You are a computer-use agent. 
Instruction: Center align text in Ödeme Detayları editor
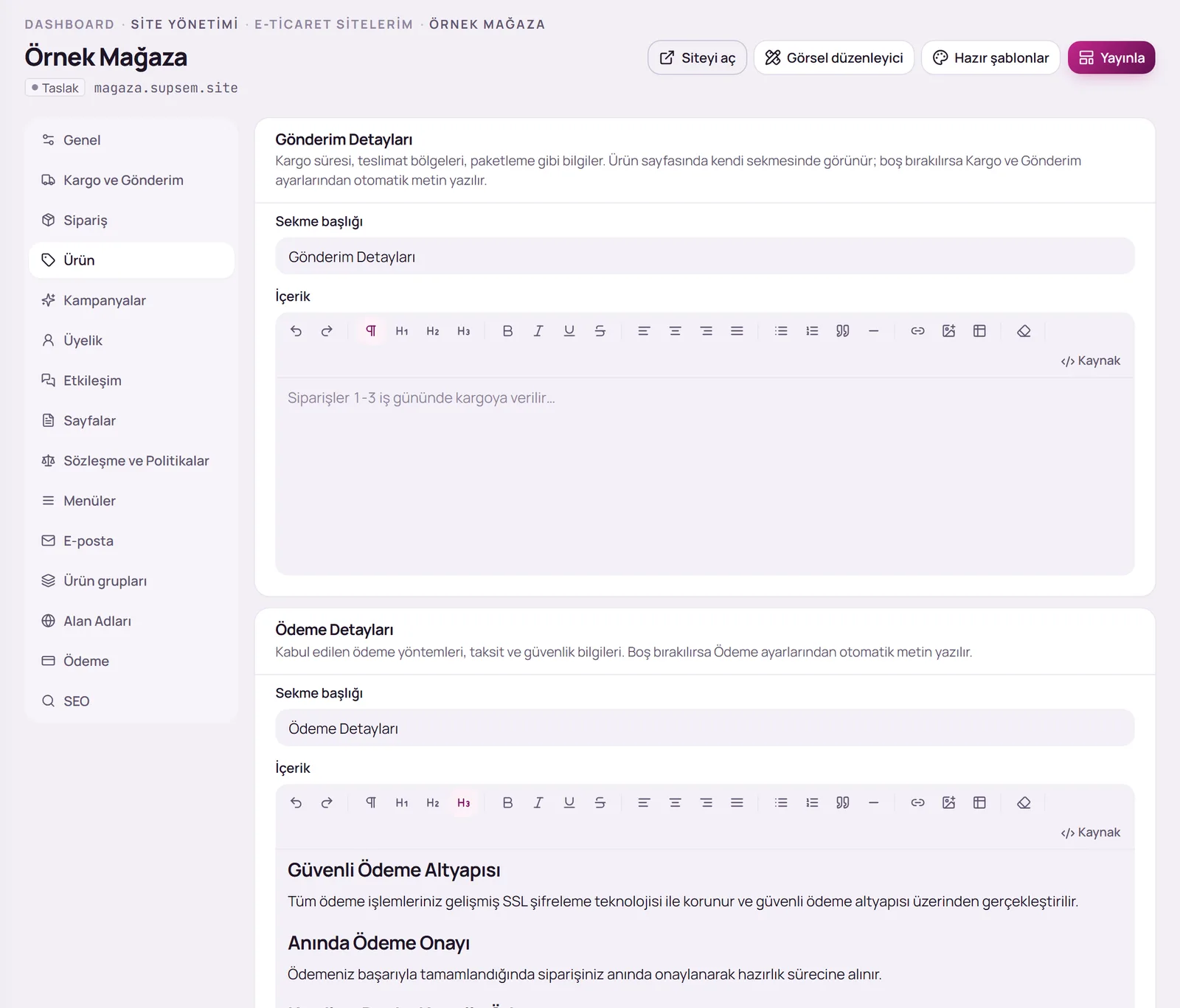[675, 803]
